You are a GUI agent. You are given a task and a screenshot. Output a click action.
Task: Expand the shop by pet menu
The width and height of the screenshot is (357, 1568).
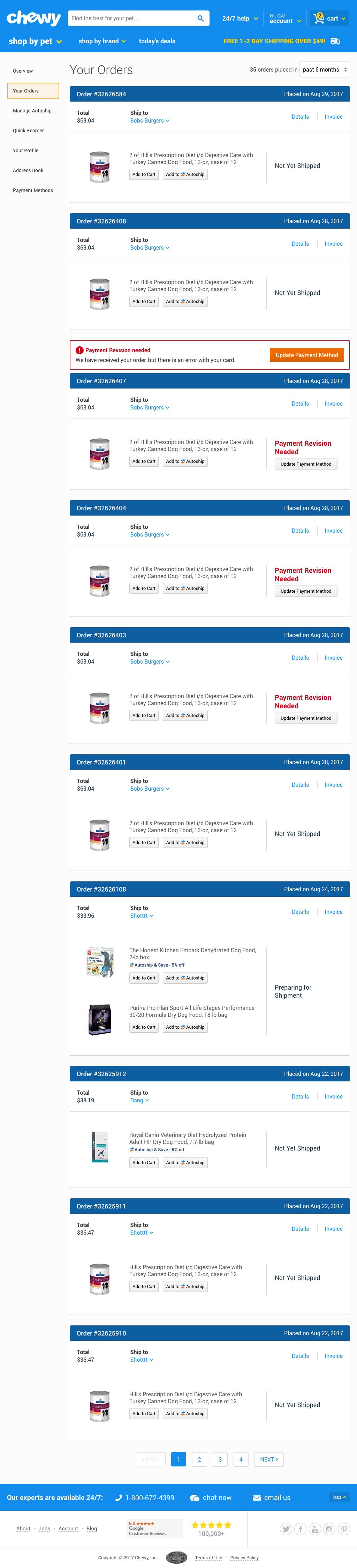tap(35, 42)
